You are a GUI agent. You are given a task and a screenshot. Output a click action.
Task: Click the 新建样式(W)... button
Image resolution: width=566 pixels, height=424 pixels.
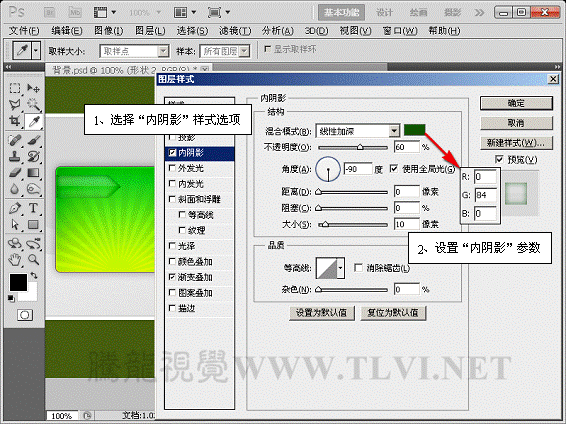[x=516, y=143]
